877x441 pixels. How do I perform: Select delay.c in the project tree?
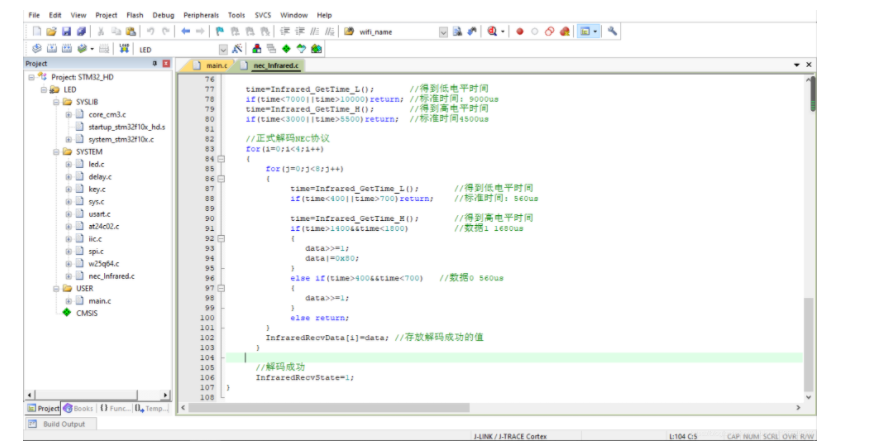click(x=100, y=177)
